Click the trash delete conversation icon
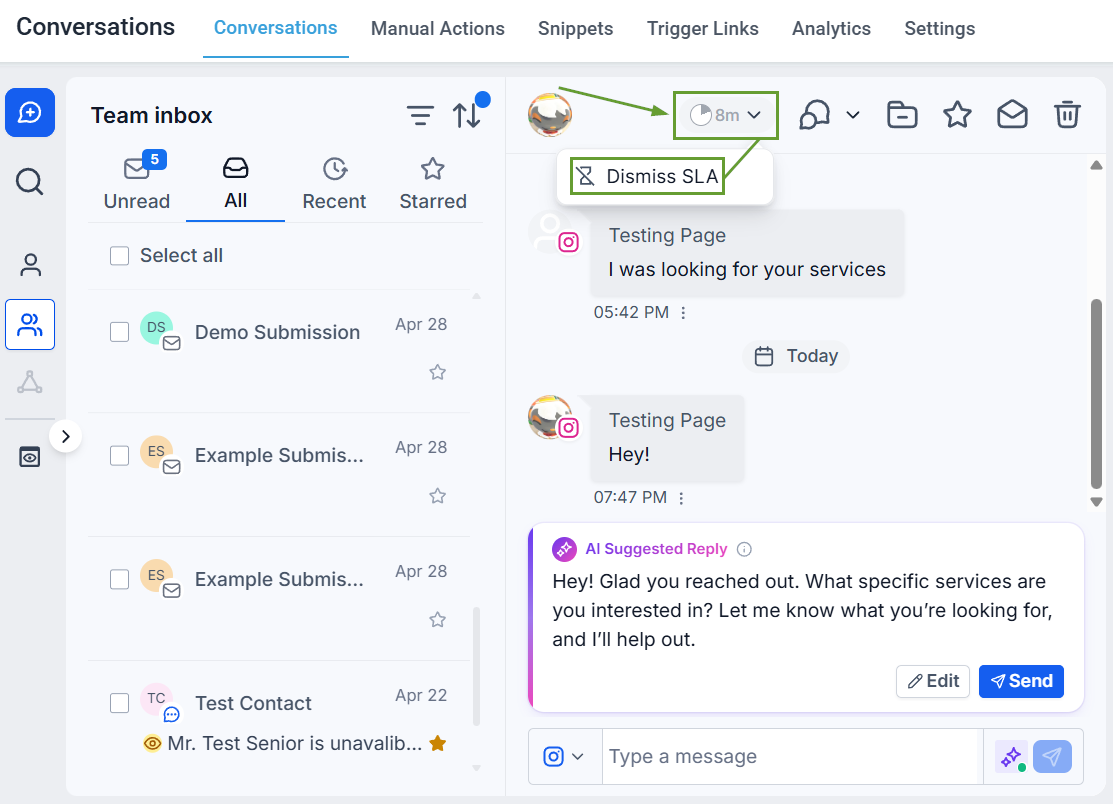The image size is (1113, 804). pos(1066,114)
